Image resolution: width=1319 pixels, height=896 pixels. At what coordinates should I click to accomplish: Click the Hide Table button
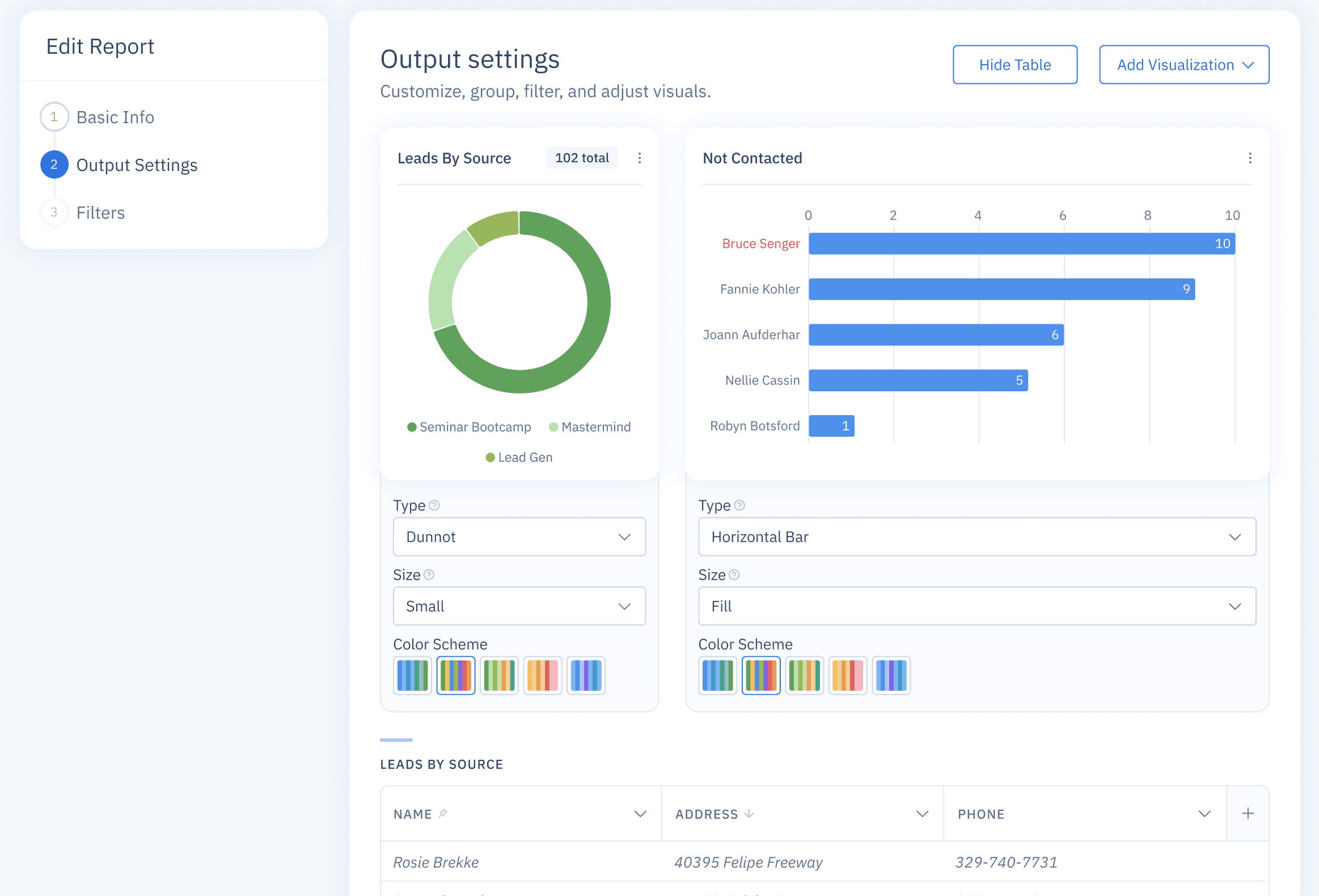pos(1014,65)
